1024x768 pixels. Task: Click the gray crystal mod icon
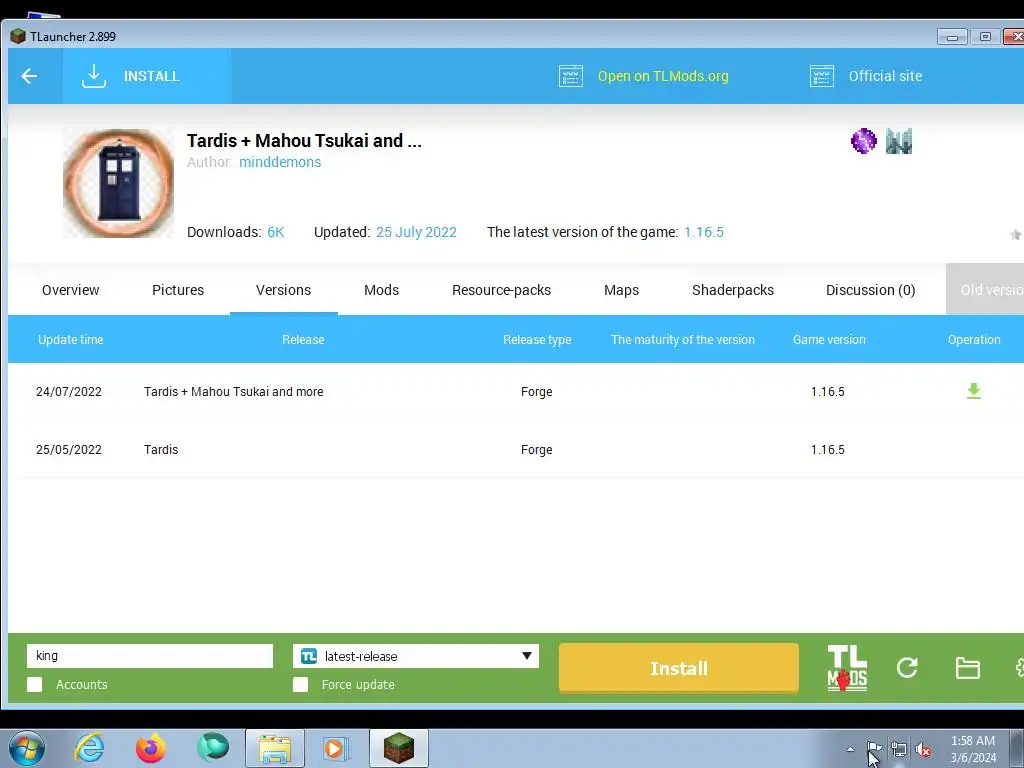tap(899, 141)
